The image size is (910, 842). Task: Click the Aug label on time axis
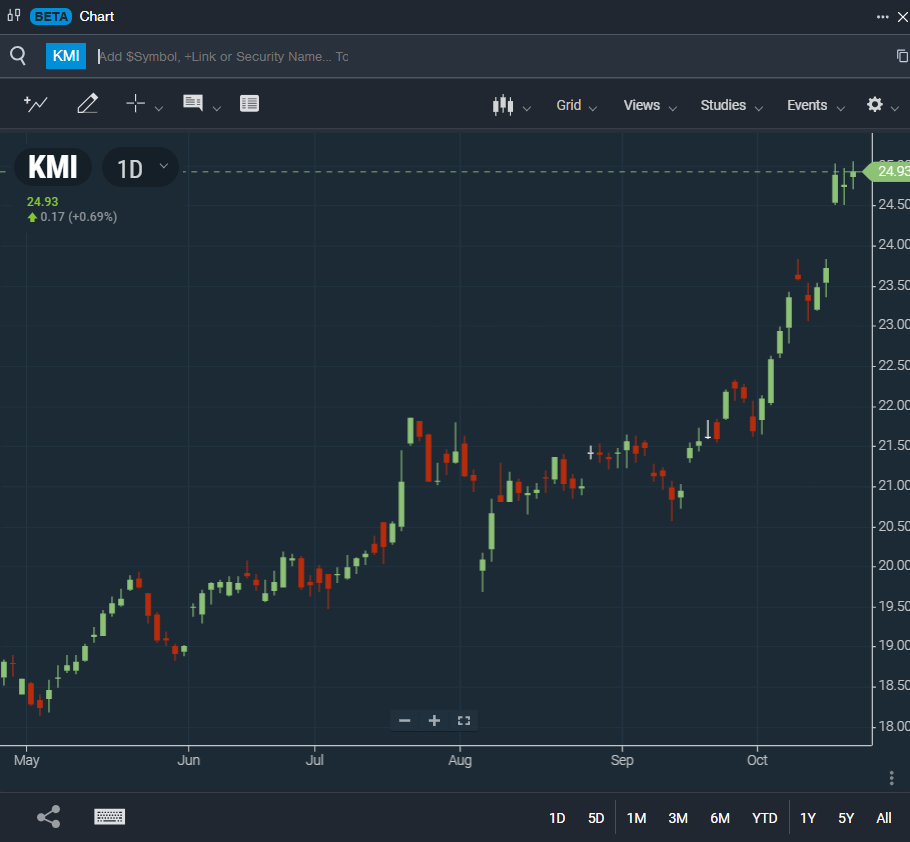460,760
